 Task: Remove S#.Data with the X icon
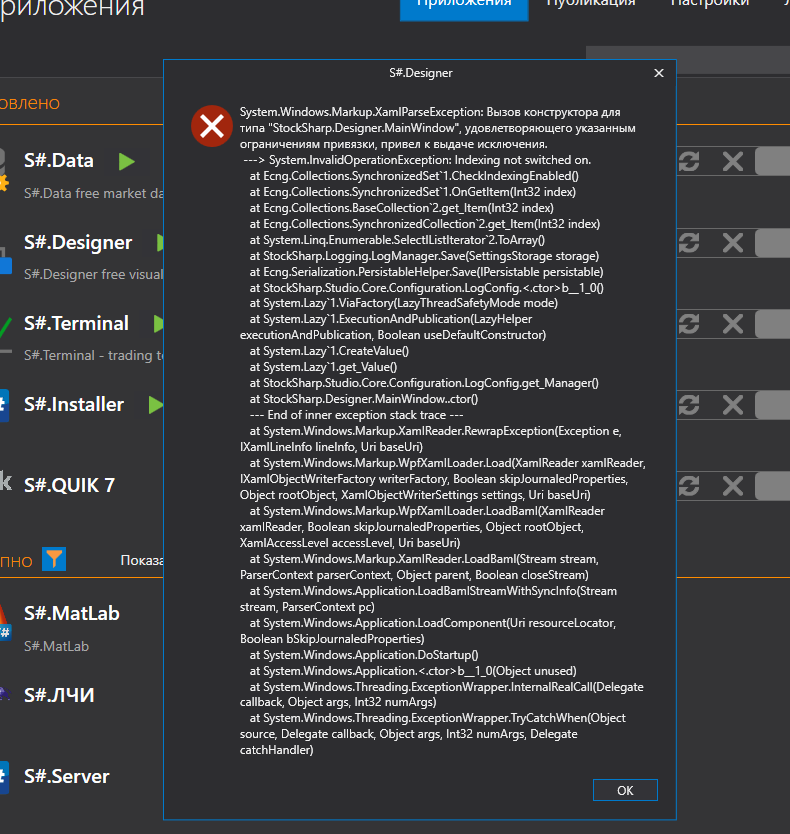tap(733, 161)
